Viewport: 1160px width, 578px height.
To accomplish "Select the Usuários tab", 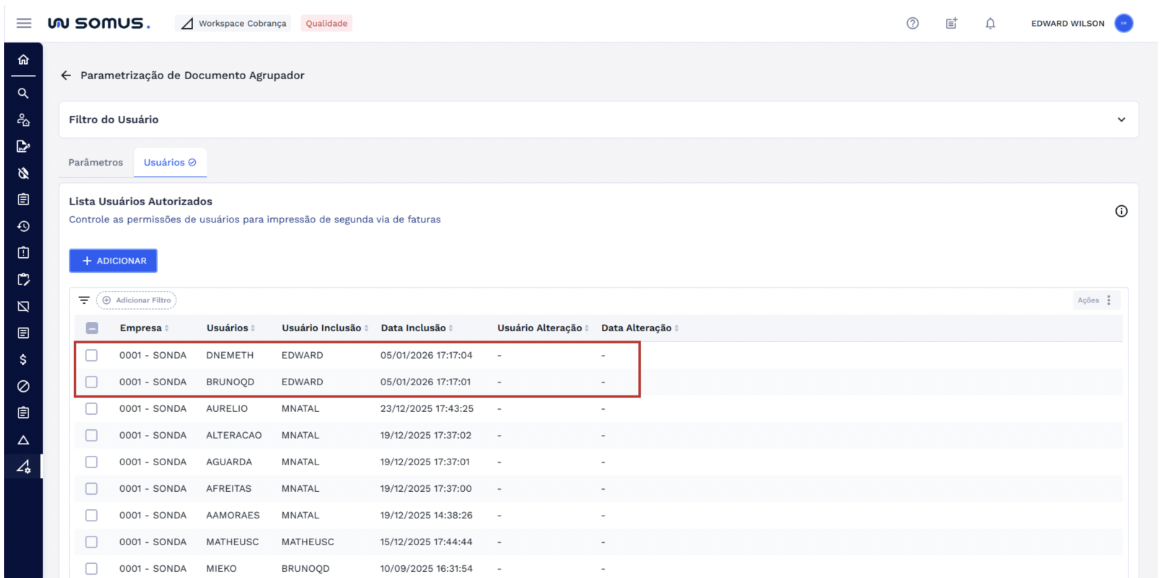I will pos(170,162).
